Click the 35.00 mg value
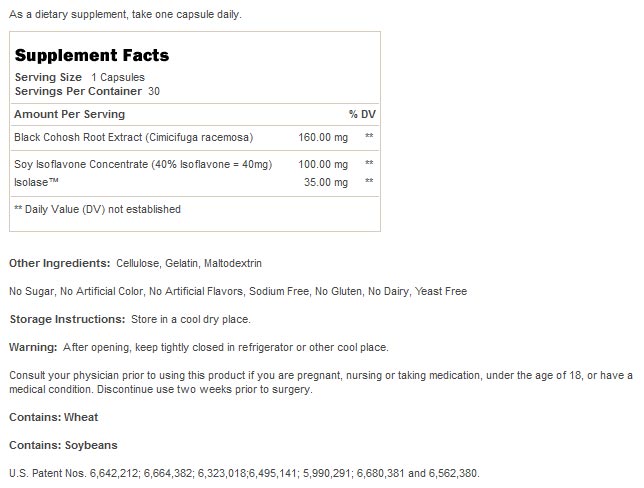Viewport: 644px width, 488px height. [x=326, y=182]
